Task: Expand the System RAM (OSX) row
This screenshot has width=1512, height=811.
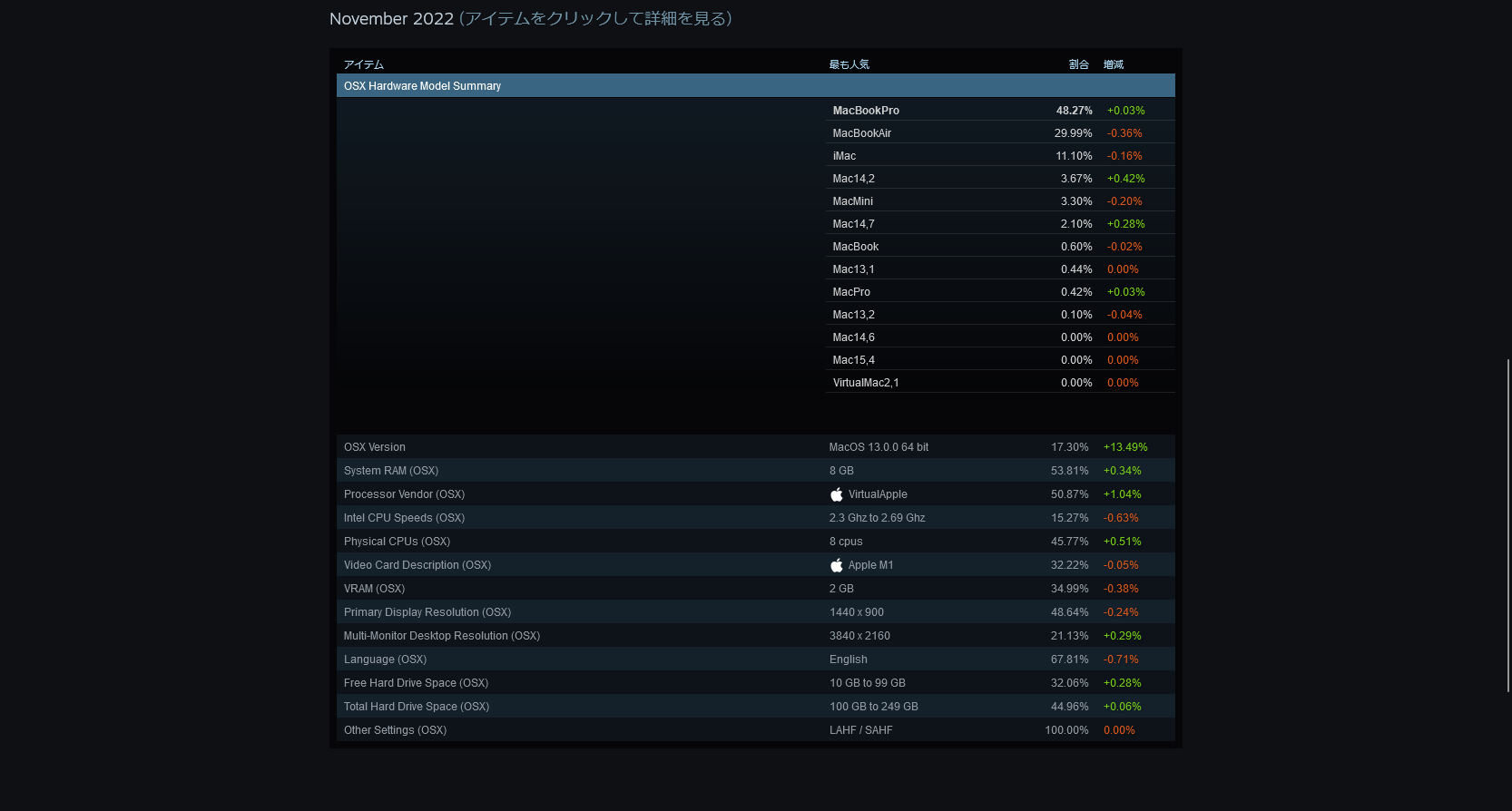Action: [x=755, y=471]
